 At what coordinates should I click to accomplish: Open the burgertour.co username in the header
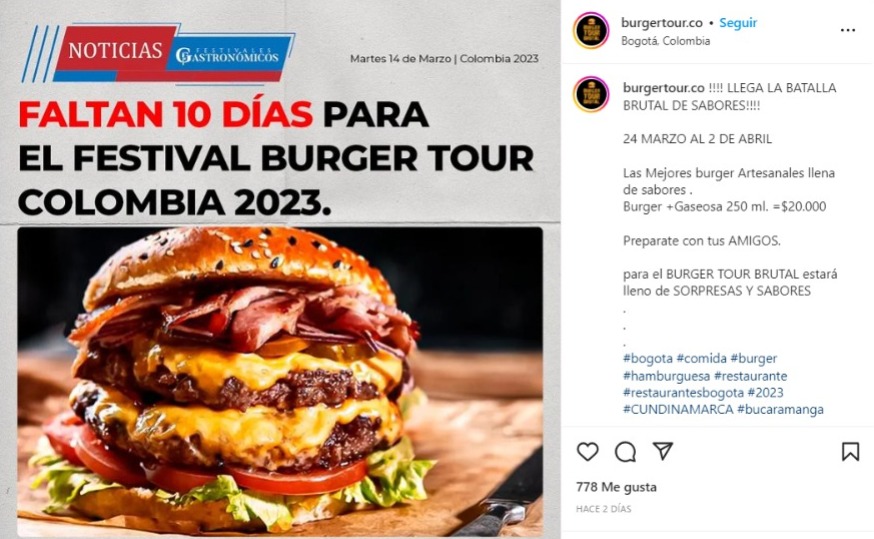click(662, 23)
